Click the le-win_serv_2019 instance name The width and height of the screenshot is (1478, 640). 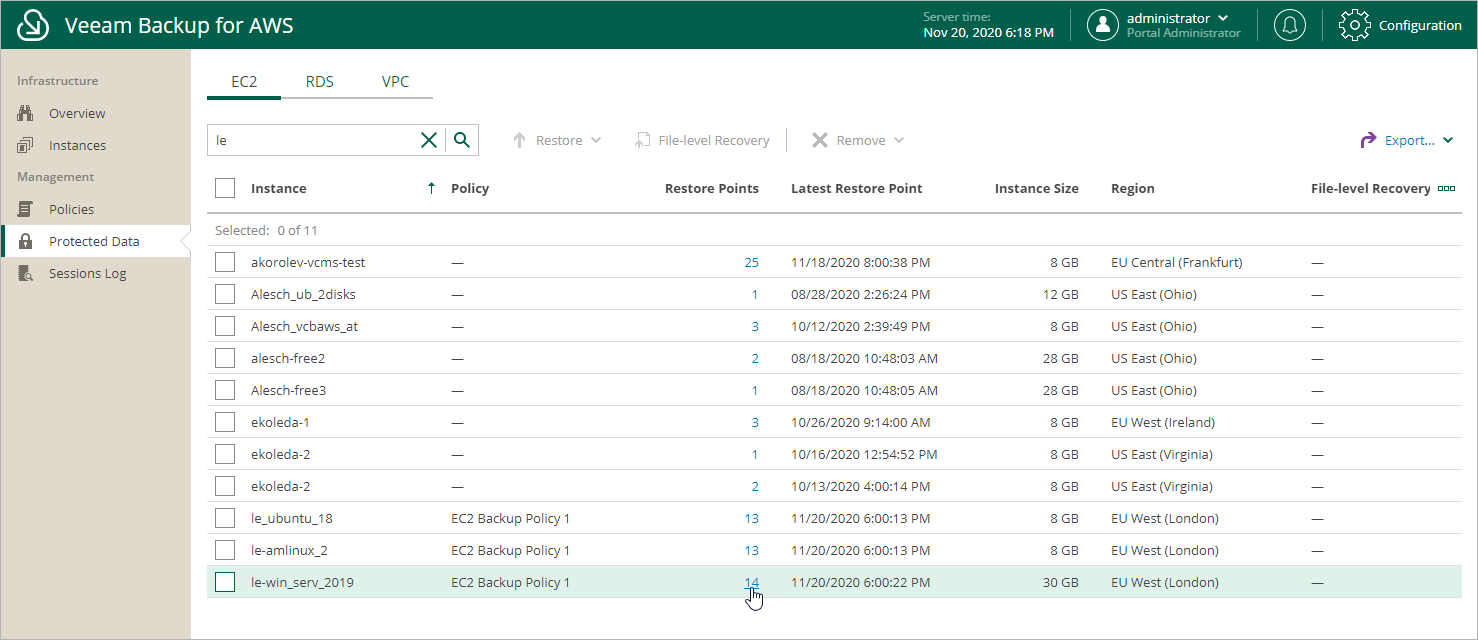point(302,582)
